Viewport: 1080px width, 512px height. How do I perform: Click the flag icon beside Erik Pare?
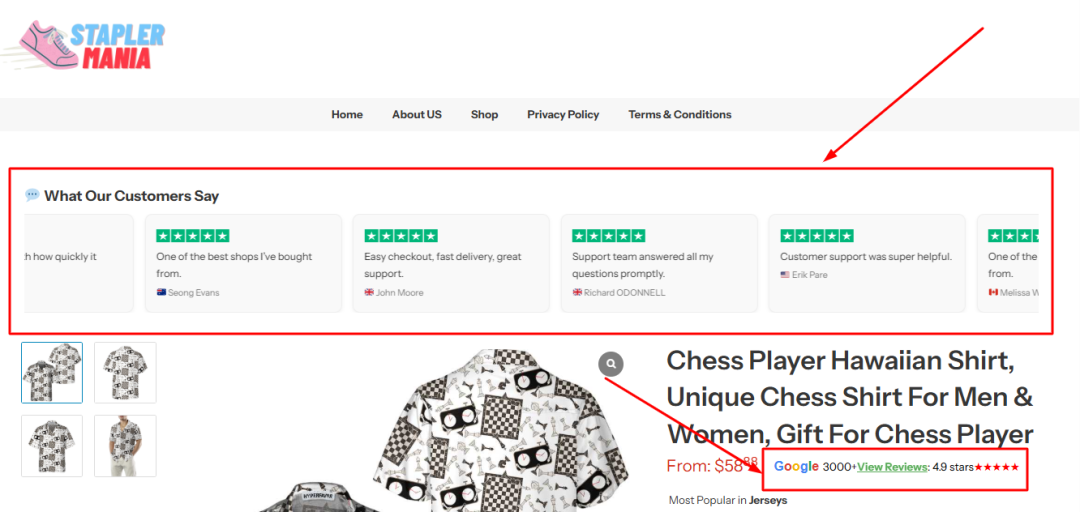pos(785,275)
